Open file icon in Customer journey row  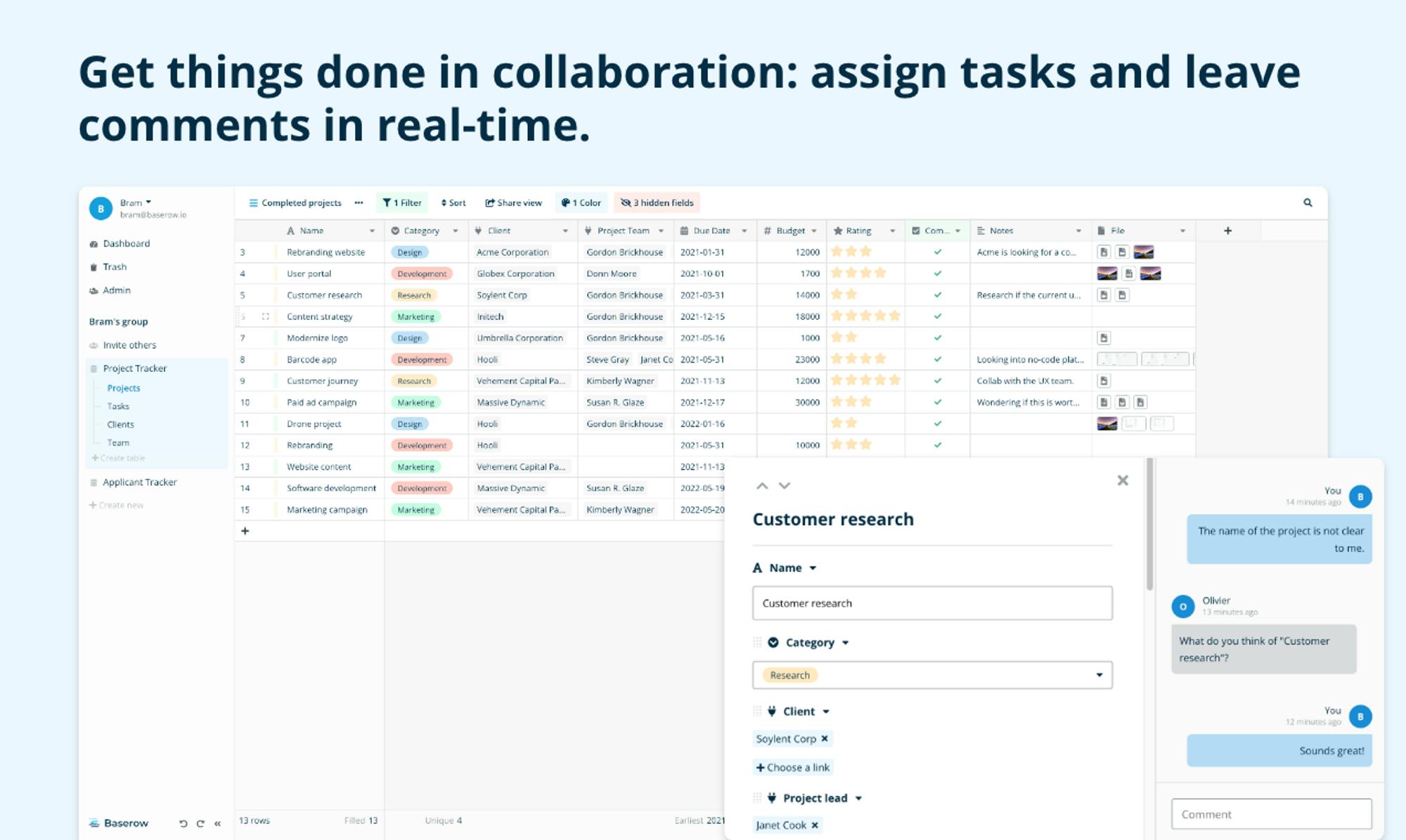click(x=1104, y=381)
